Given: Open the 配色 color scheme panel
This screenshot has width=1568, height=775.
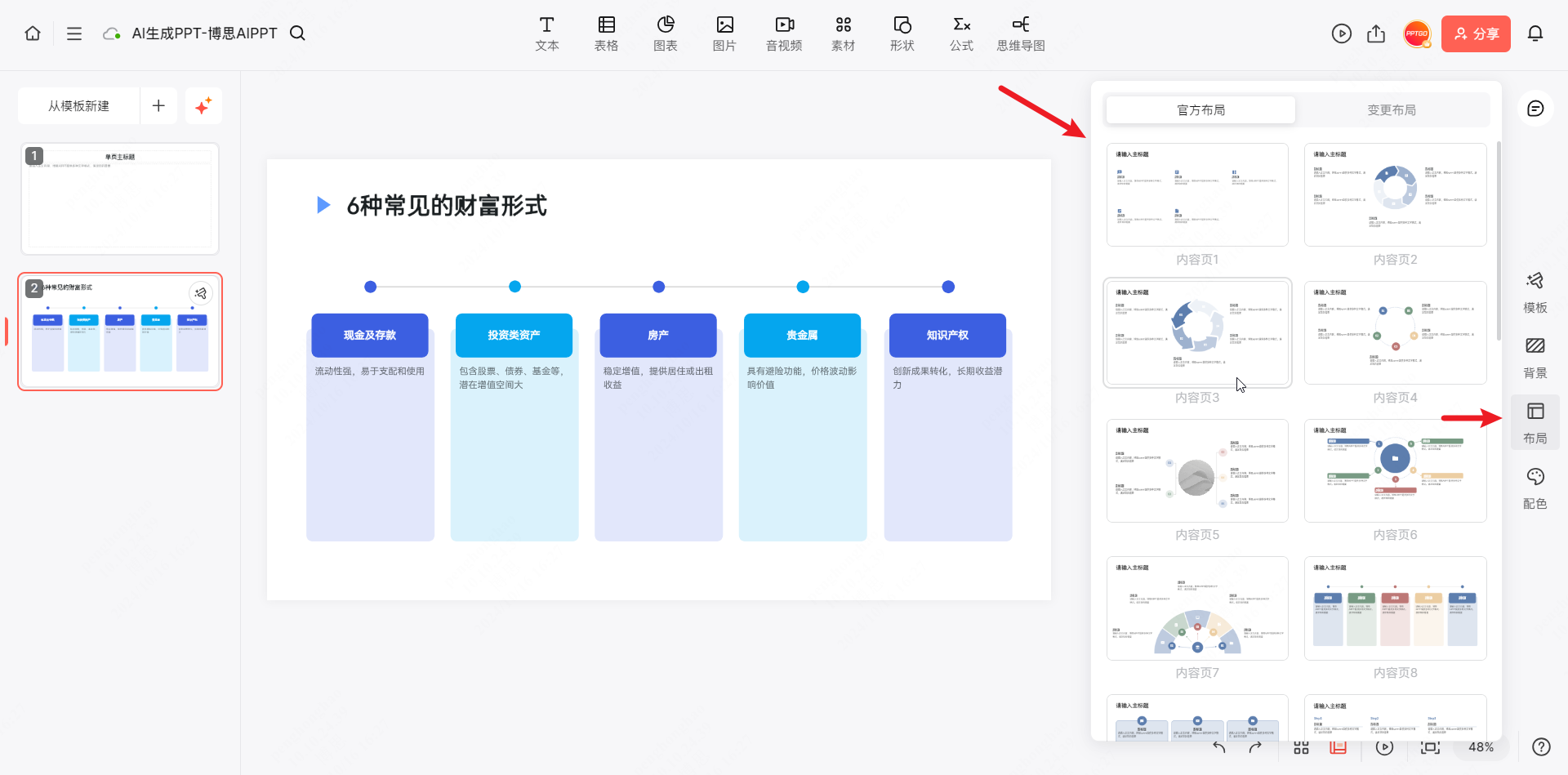Looking at the screenshot, I should pos(1535,488).
